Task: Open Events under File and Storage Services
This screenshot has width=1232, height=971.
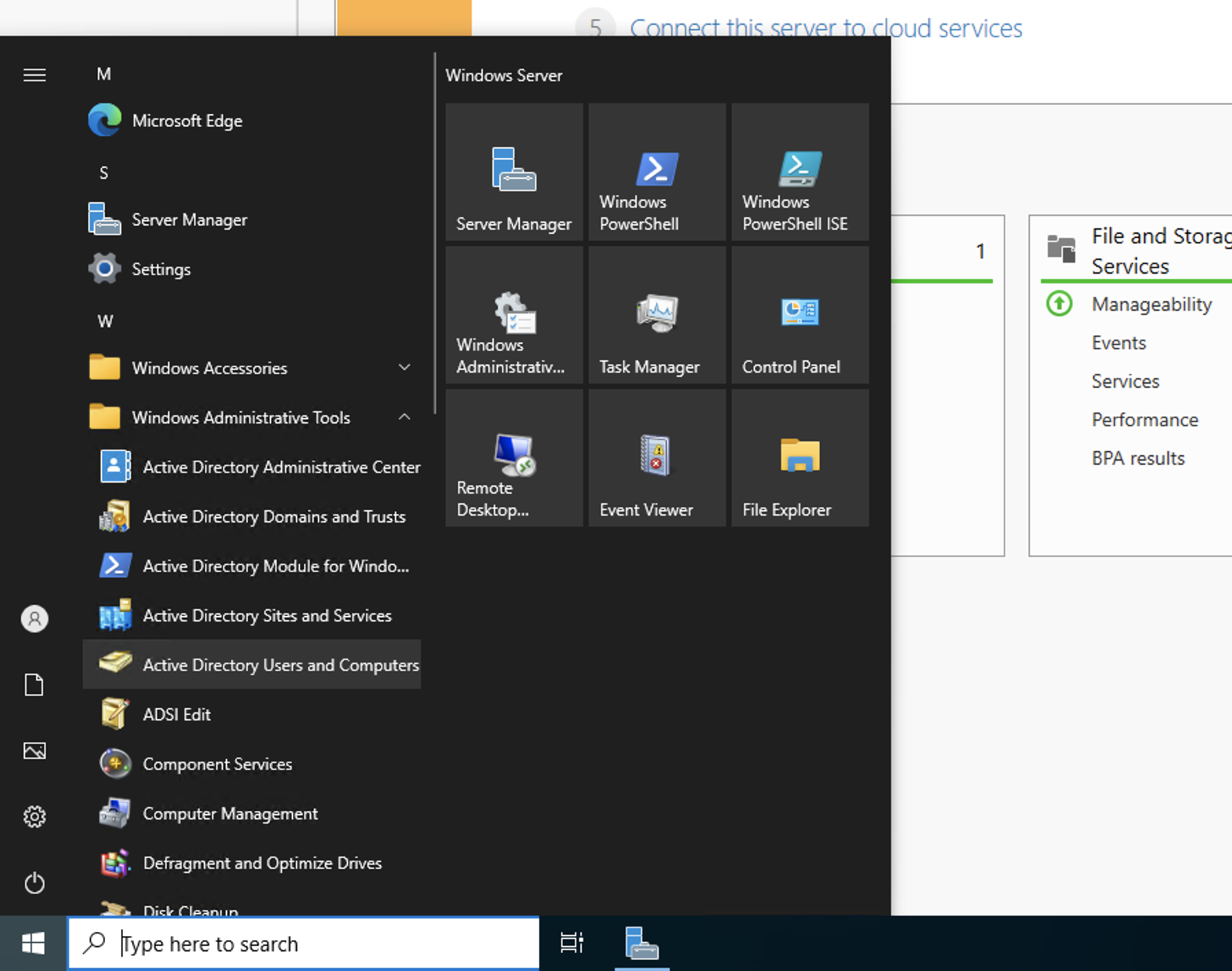Action: pos(1119,342)
